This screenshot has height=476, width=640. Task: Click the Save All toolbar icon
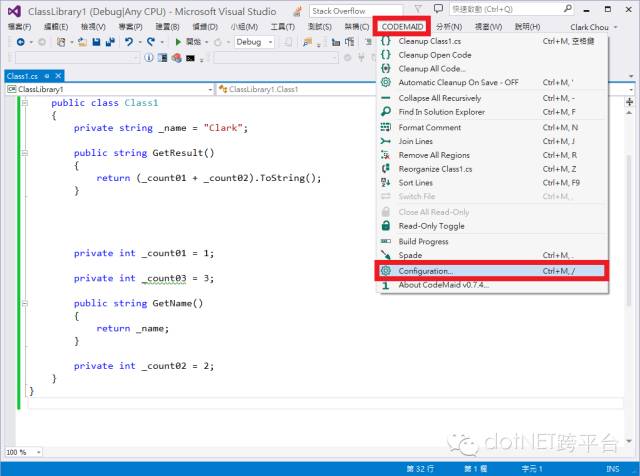tap(110, 42)
